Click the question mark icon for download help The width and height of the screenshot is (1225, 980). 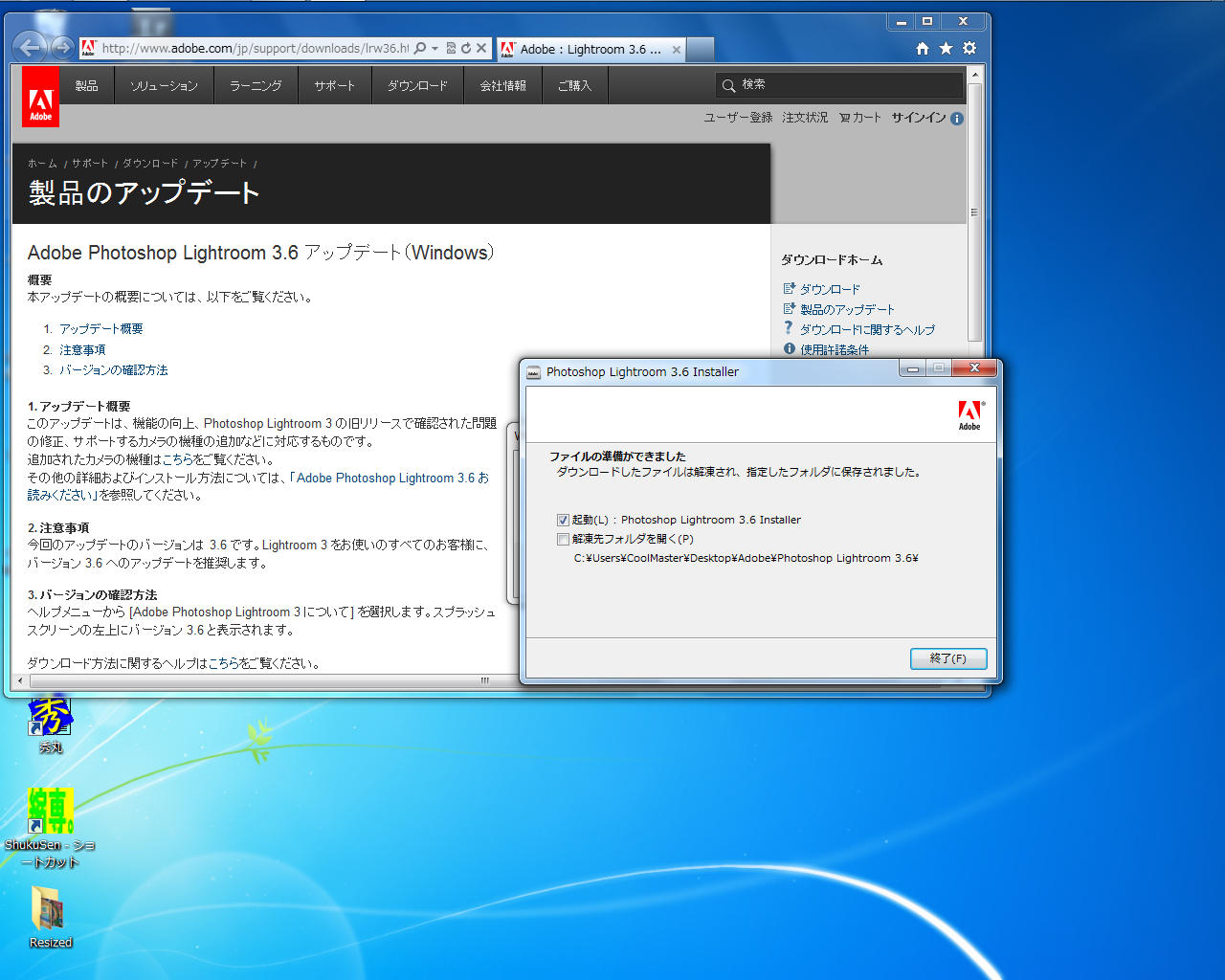pos(789,328)
